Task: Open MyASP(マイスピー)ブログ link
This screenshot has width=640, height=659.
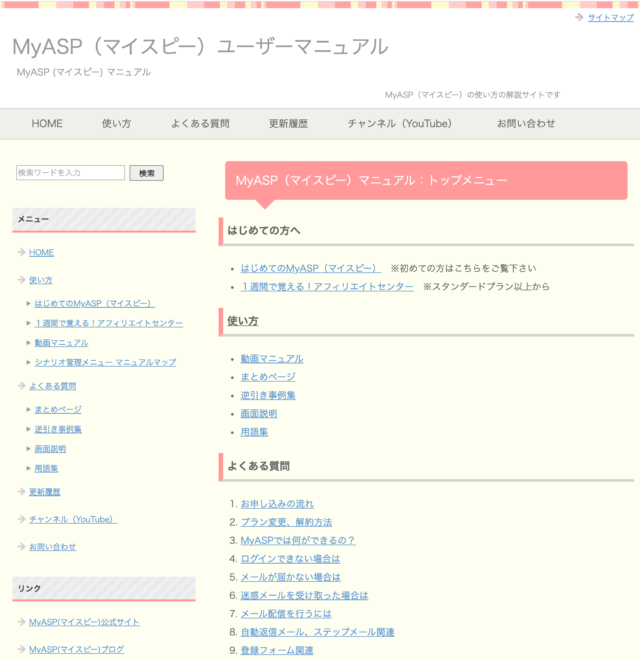Action: tap(76, 649)
